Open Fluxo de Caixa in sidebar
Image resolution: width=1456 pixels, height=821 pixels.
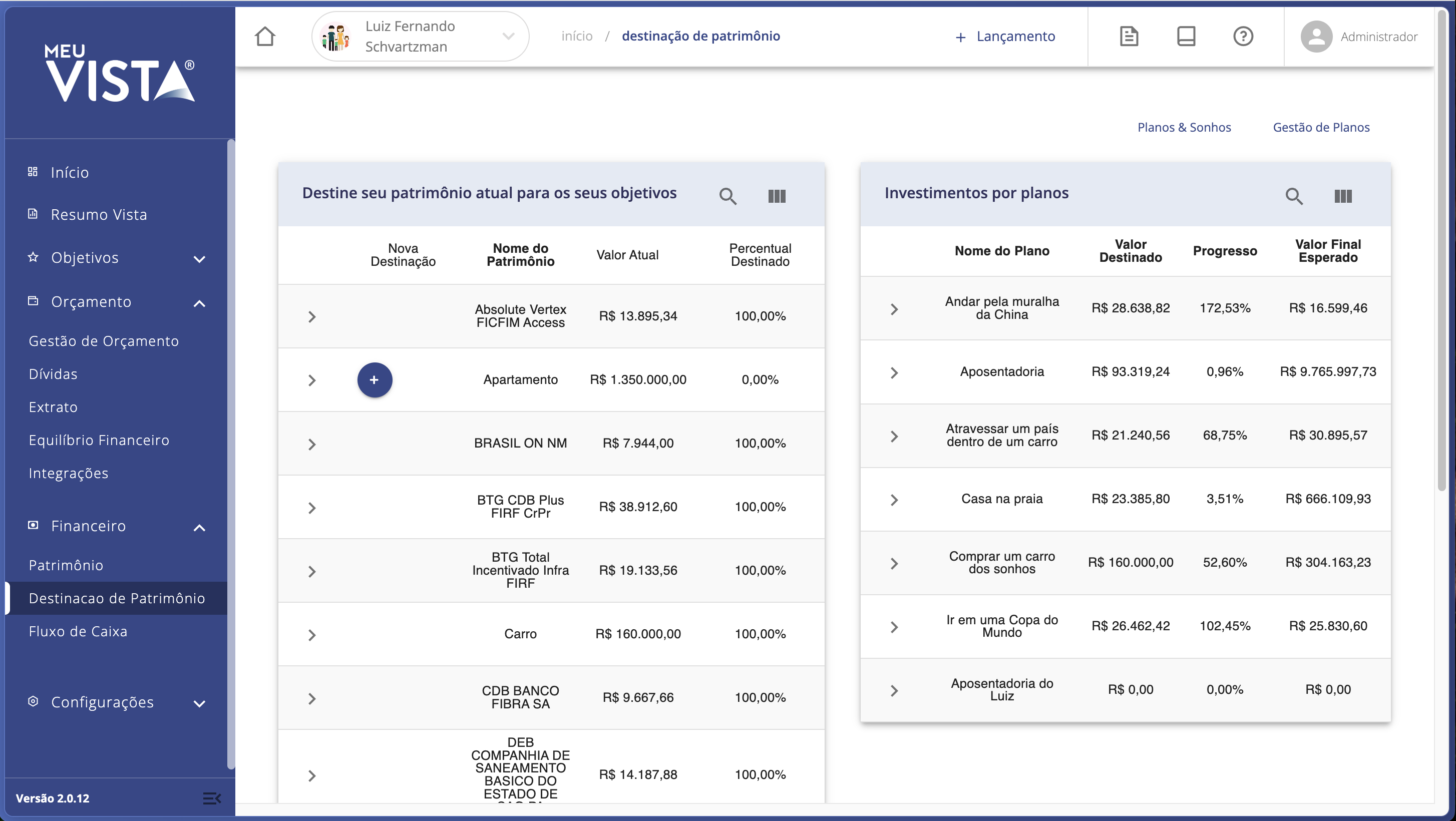click(x=78, y=631)
